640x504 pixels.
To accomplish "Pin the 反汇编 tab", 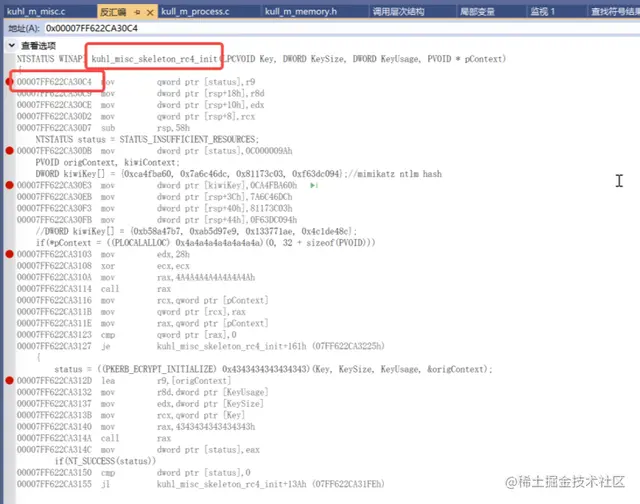I will pos(137,12).
